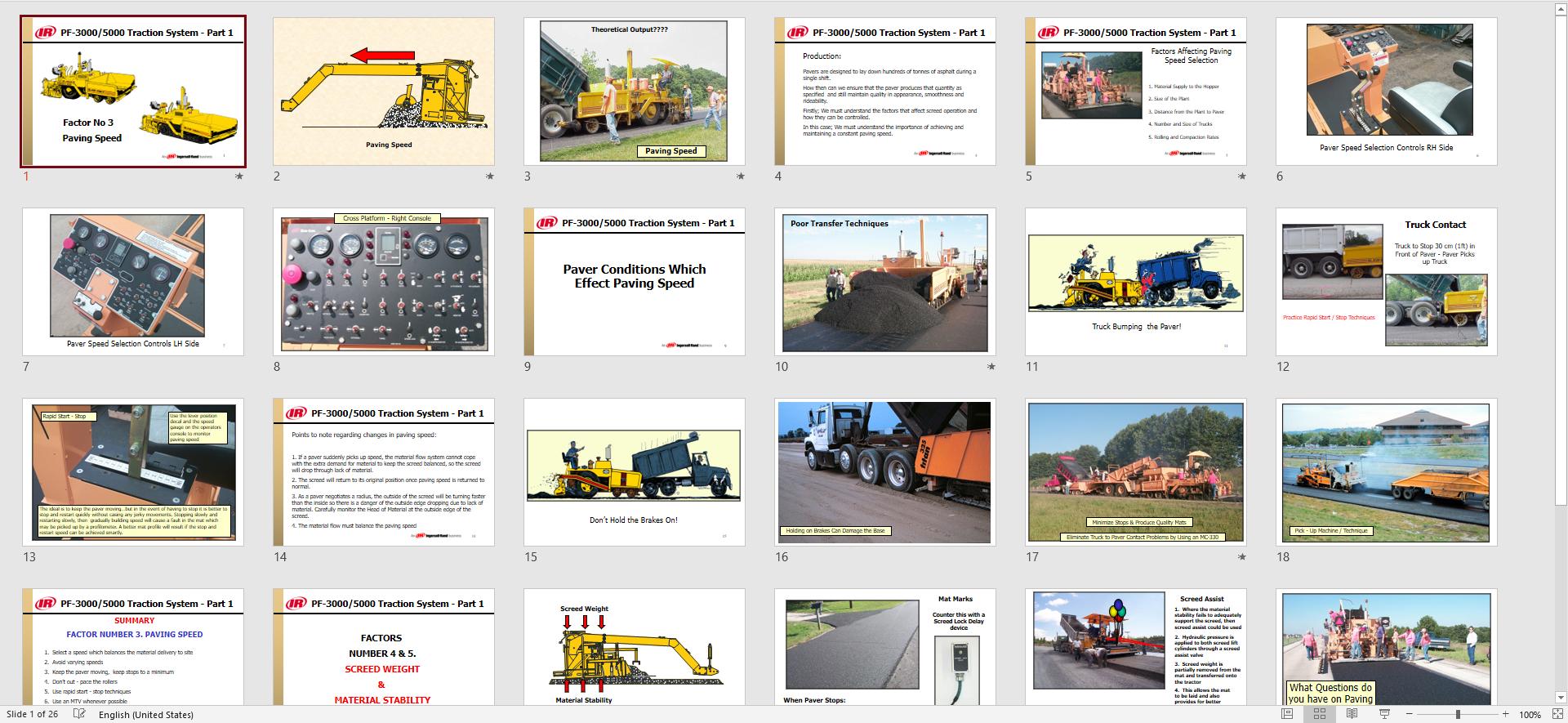Select slide 15 Don't Hold the Brakes On
This screenshot has width=1568, height=723.
pos(635,472)
